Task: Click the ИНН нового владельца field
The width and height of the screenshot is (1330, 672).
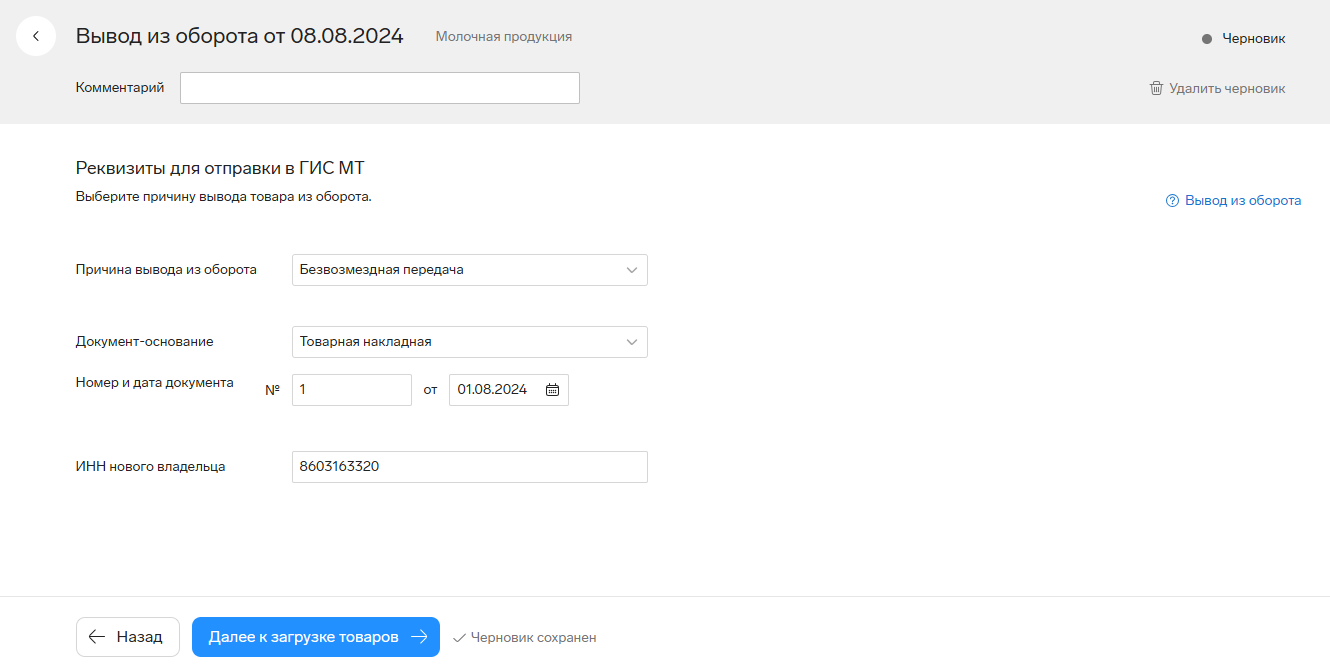Action: click(x=470, y=467)
